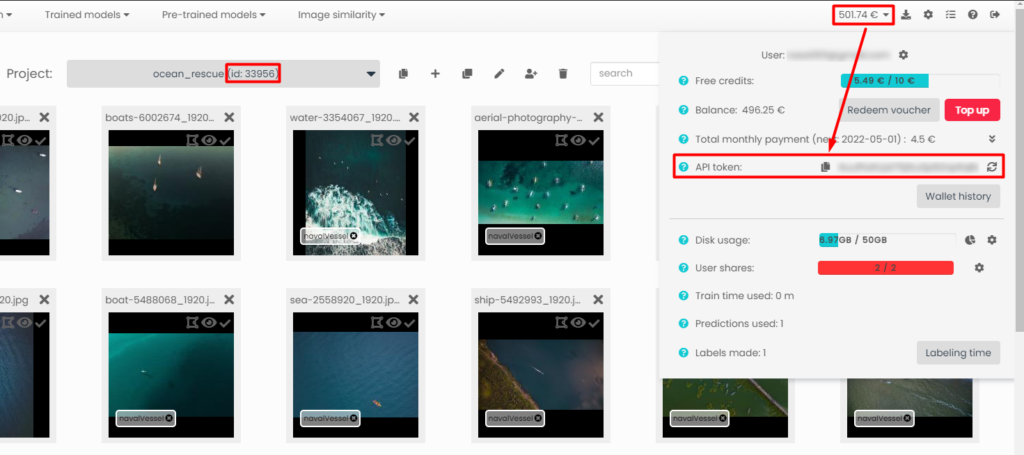Show help for Total monthly payment
This screenshot has width=1024, height=455.
click(683, 139)
